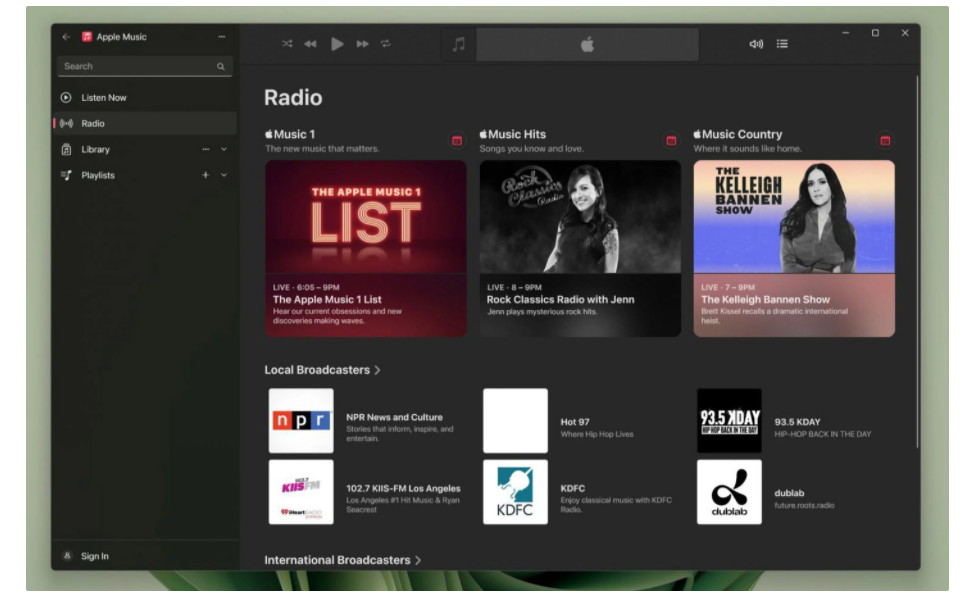969x601 pixels.
Task: Skip to next track
Action: pos(363,44)
